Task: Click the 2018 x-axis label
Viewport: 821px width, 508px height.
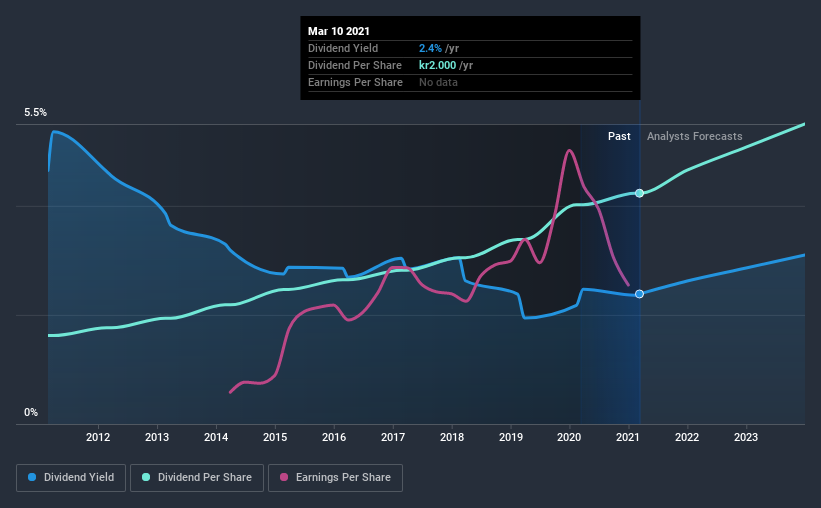Action: click(452, 437)
